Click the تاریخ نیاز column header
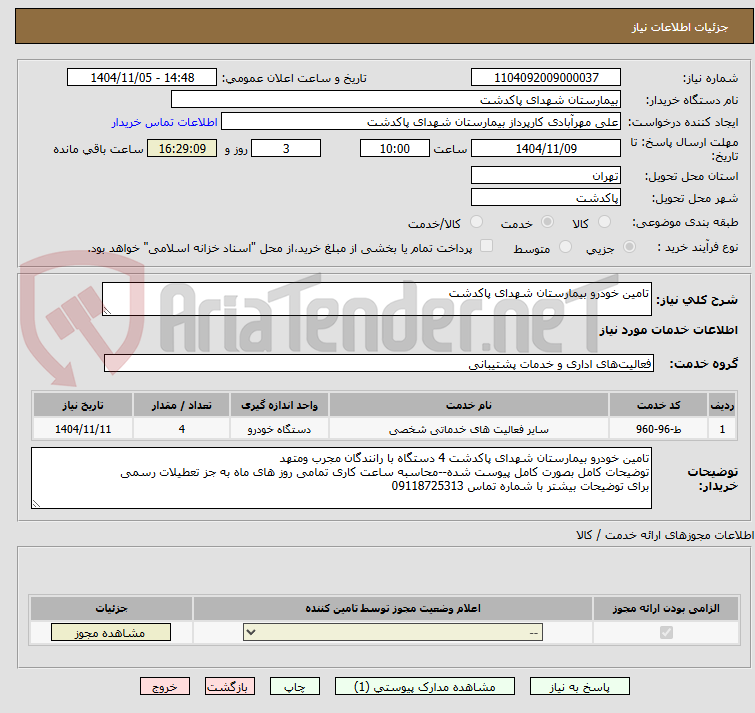755x713 pixels. (x=83, y=405)
